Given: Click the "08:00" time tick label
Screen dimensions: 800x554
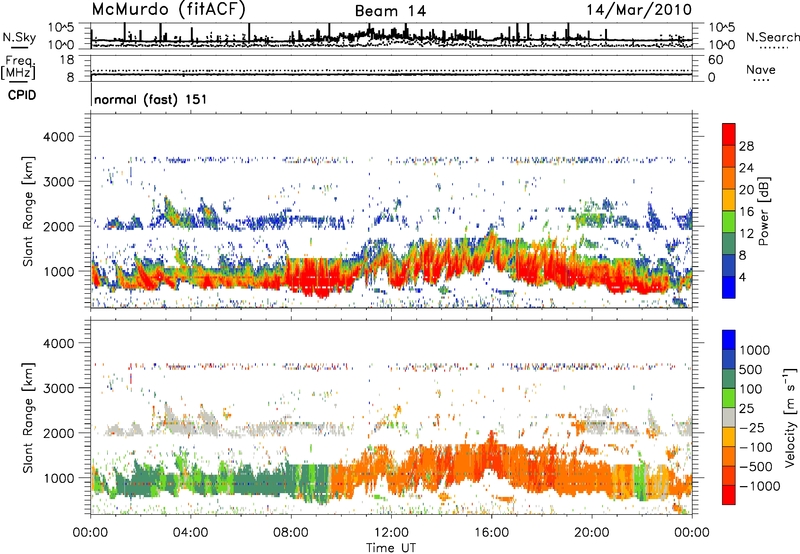Looking at the screenshot, I should click(x=291, y=533).
